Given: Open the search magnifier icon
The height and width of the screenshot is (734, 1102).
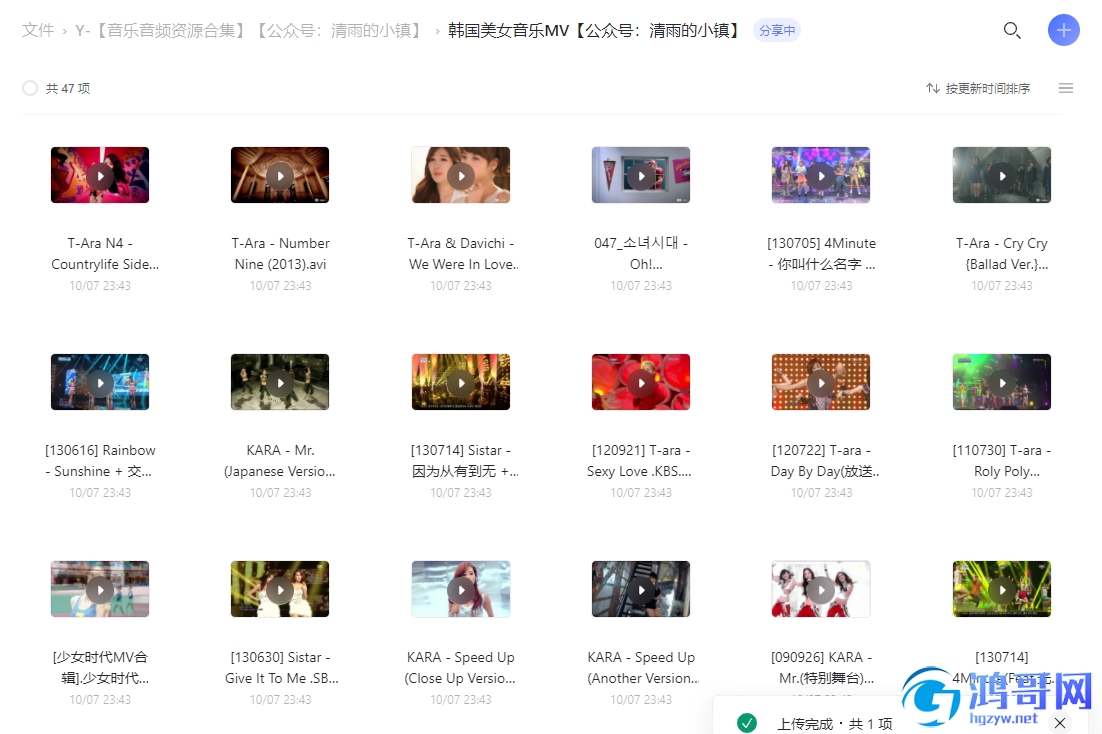Looking at the screenshot, I should pos(1012,30).
